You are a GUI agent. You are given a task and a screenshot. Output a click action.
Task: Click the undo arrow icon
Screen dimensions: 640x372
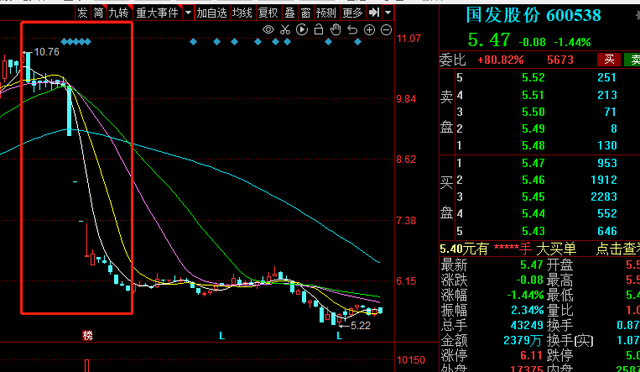pos(352,30)
